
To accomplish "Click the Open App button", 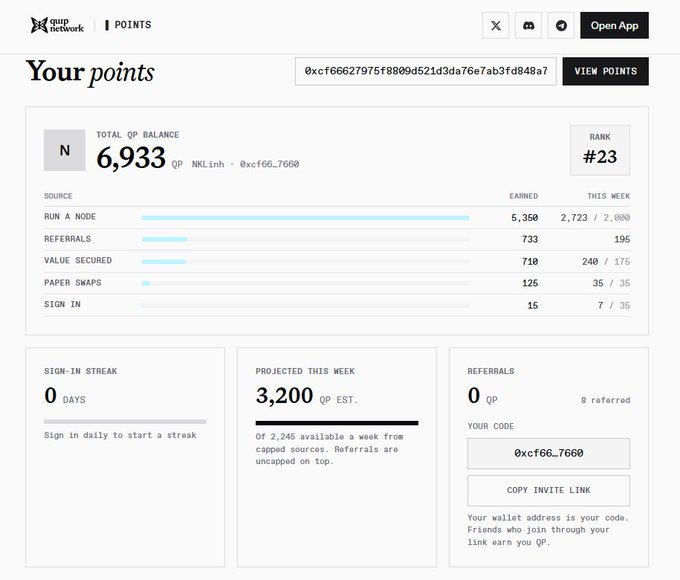I will tap(614, 26).
